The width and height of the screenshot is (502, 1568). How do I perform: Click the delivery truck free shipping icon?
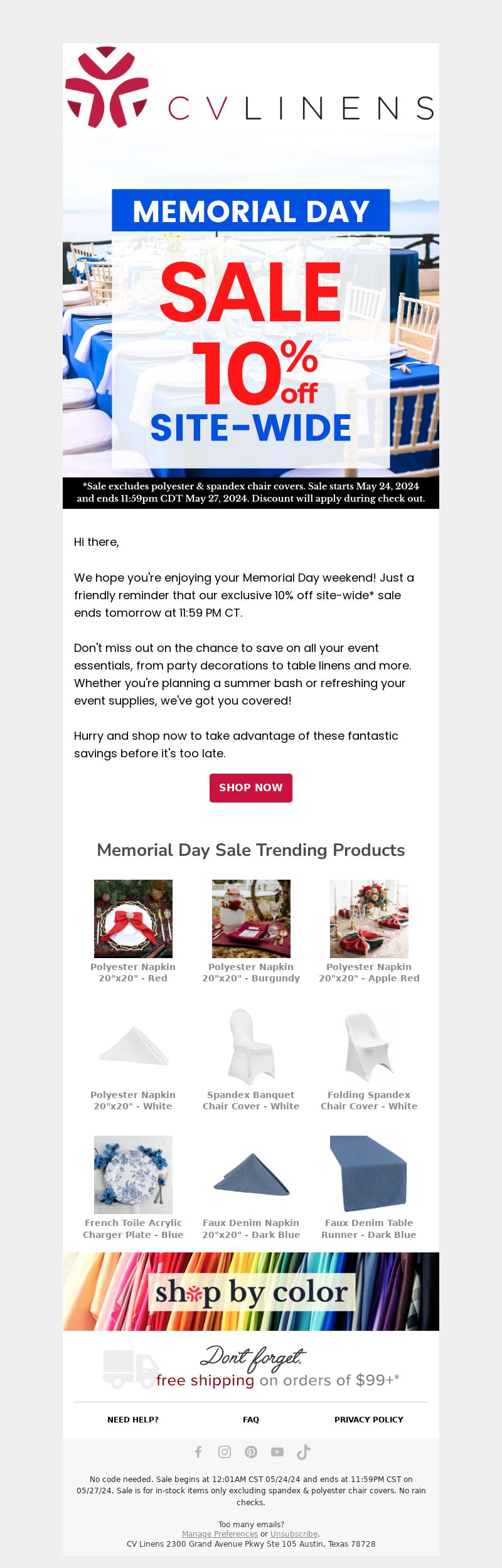click(131, 1370)
